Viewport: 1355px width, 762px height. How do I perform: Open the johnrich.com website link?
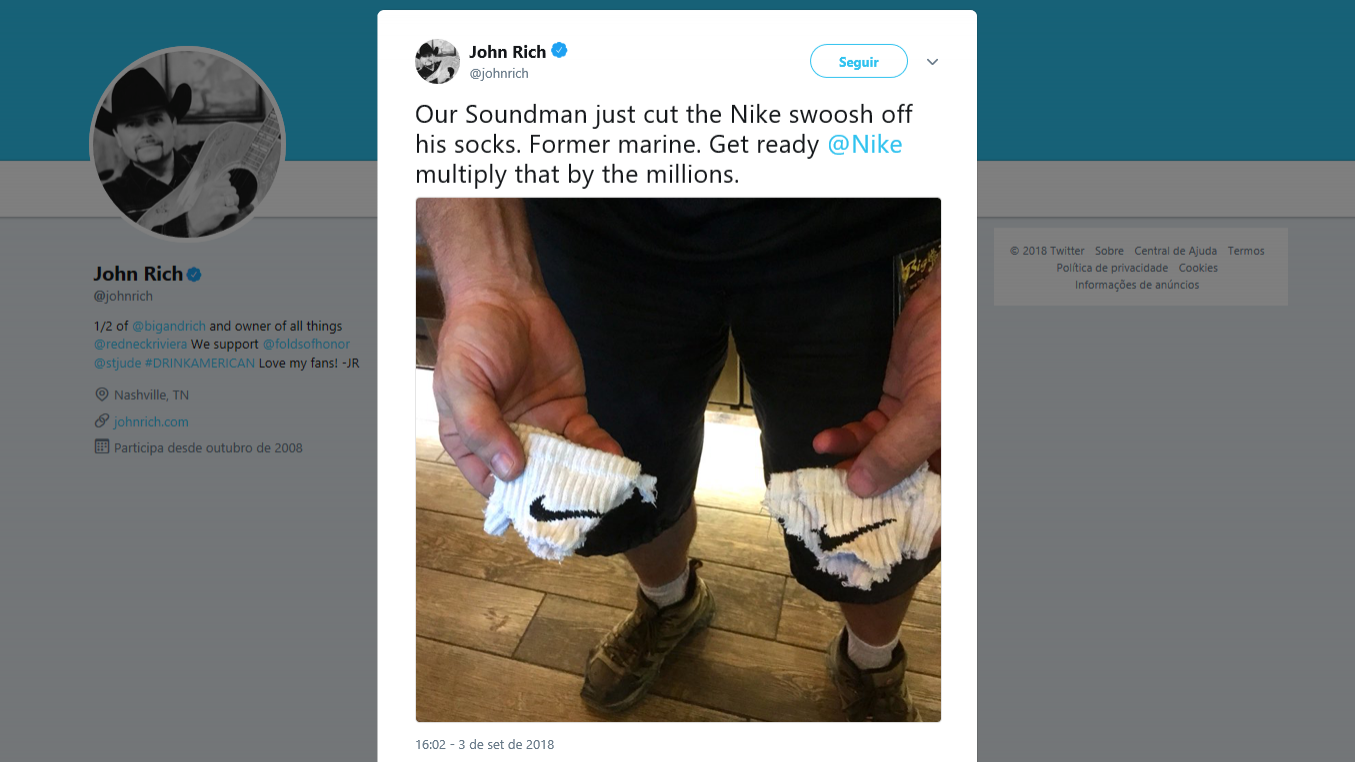(151, 422)
